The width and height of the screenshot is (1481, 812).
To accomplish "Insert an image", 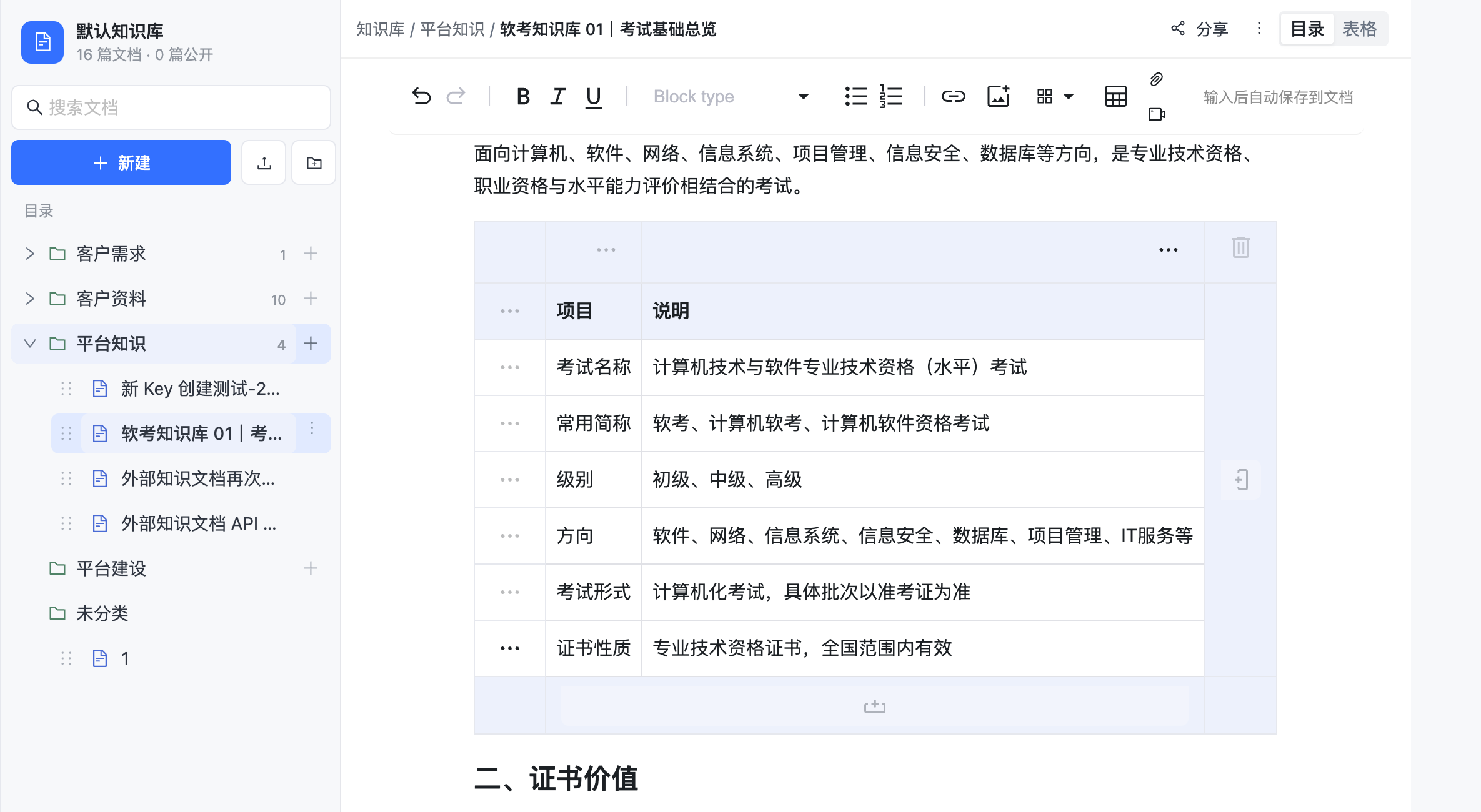I will (998, 96).
